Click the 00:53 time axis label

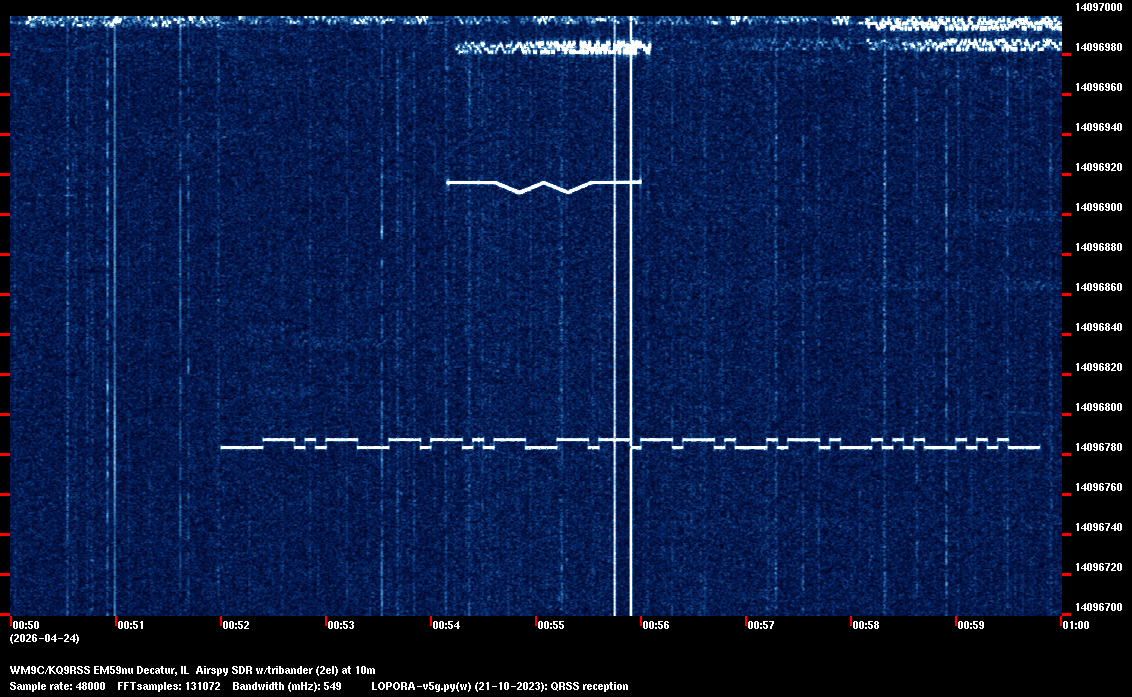click(341, 625)
